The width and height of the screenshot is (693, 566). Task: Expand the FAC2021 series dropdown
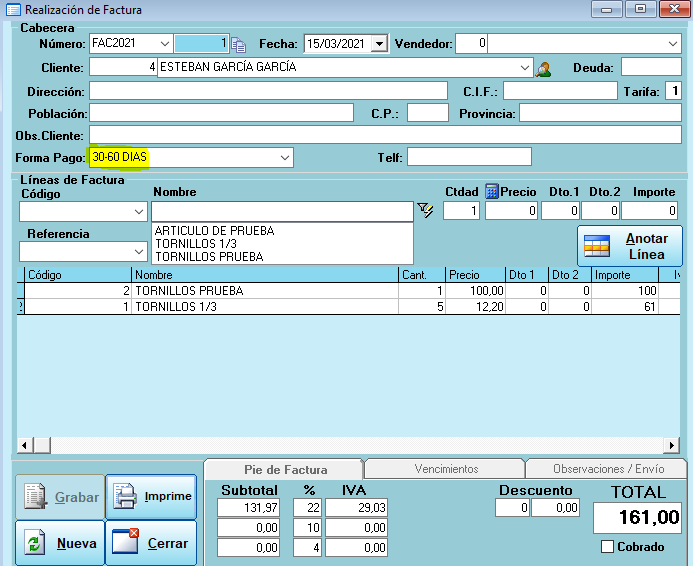click(165, 44)
